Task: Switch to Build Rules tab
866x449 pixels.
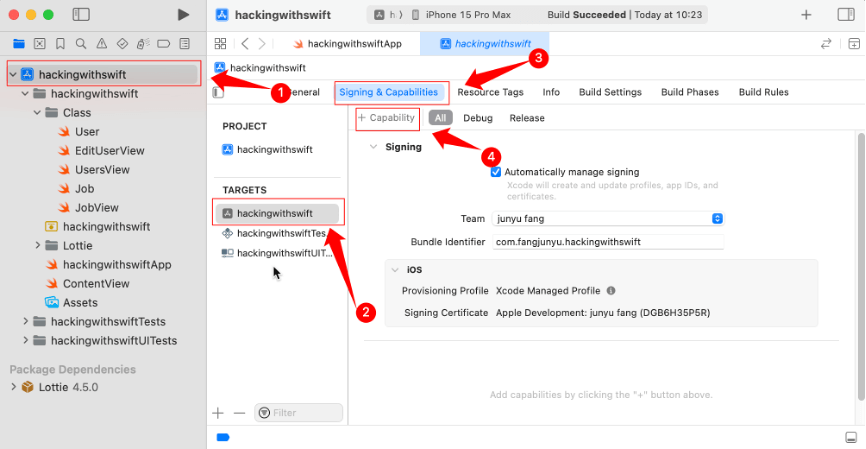Action: tap(763, 92)
